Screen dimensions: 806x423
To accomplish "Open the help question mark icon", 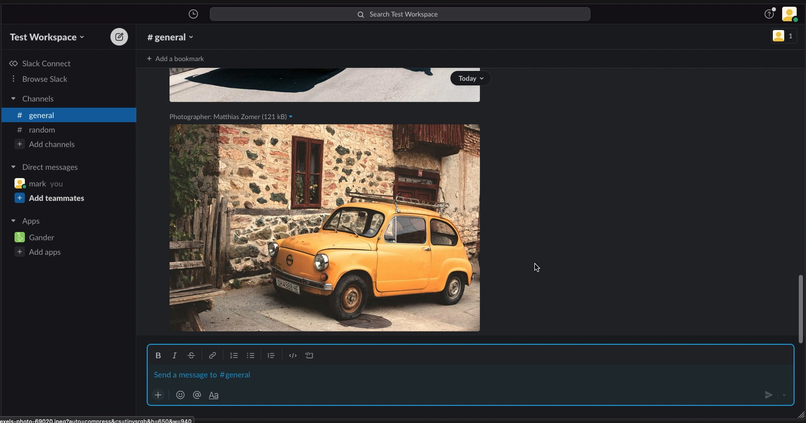I will (x=769, y=14).
